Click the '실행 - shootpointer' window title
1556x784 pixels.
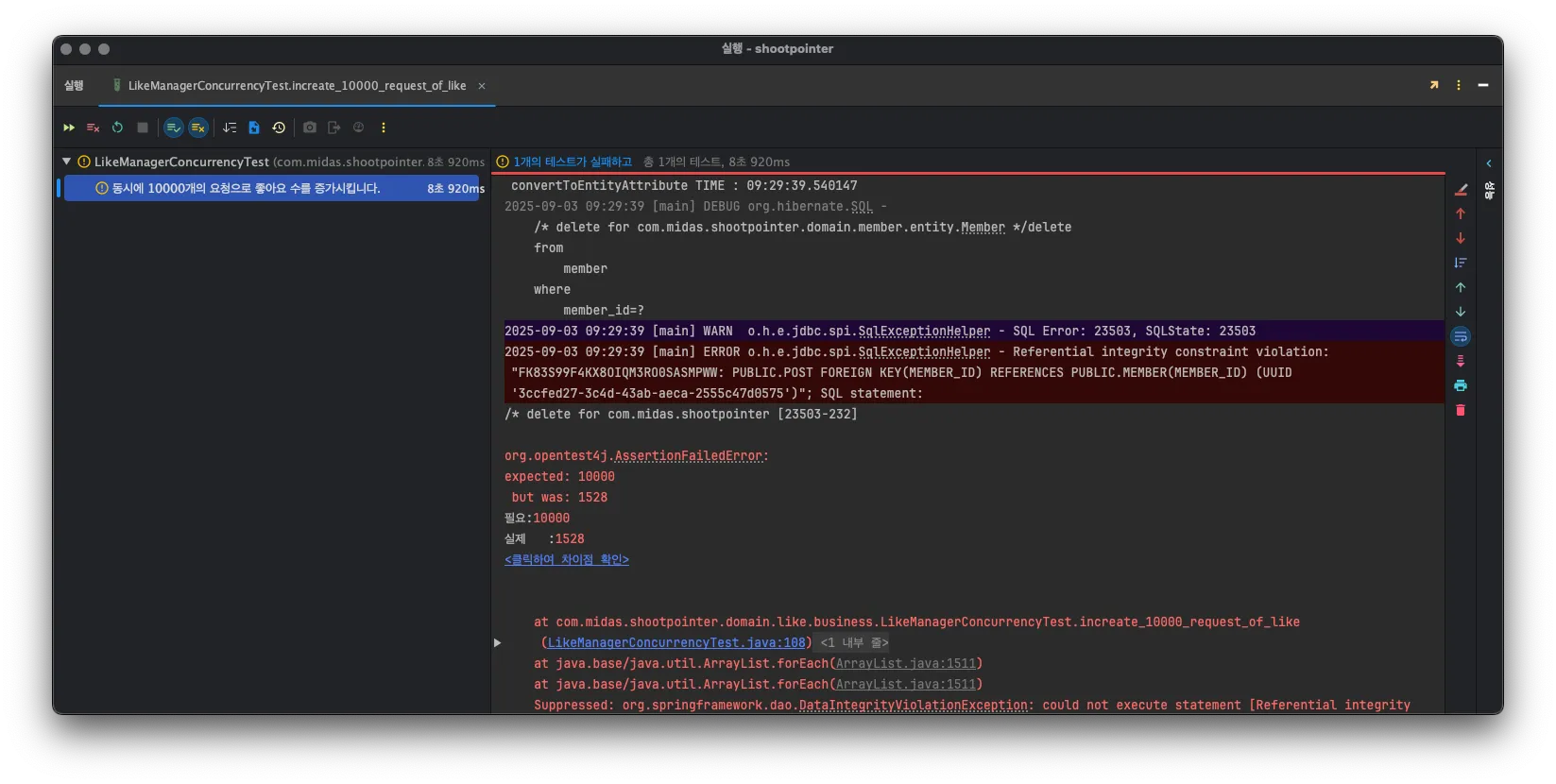point(778,48)
